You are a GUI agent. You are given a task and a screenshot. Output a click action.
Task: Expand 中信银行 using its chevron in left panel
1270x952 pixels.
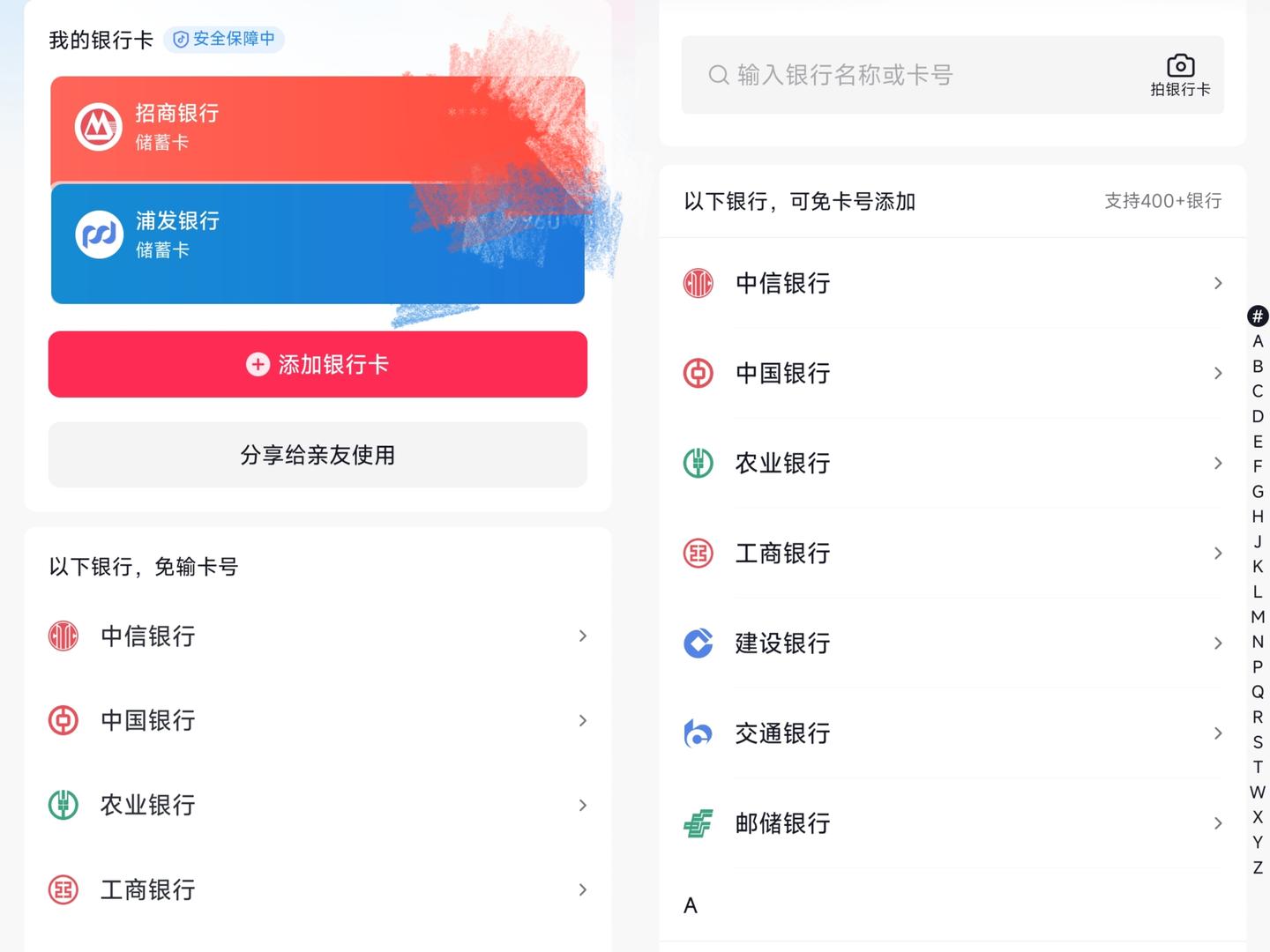(583, 636)
